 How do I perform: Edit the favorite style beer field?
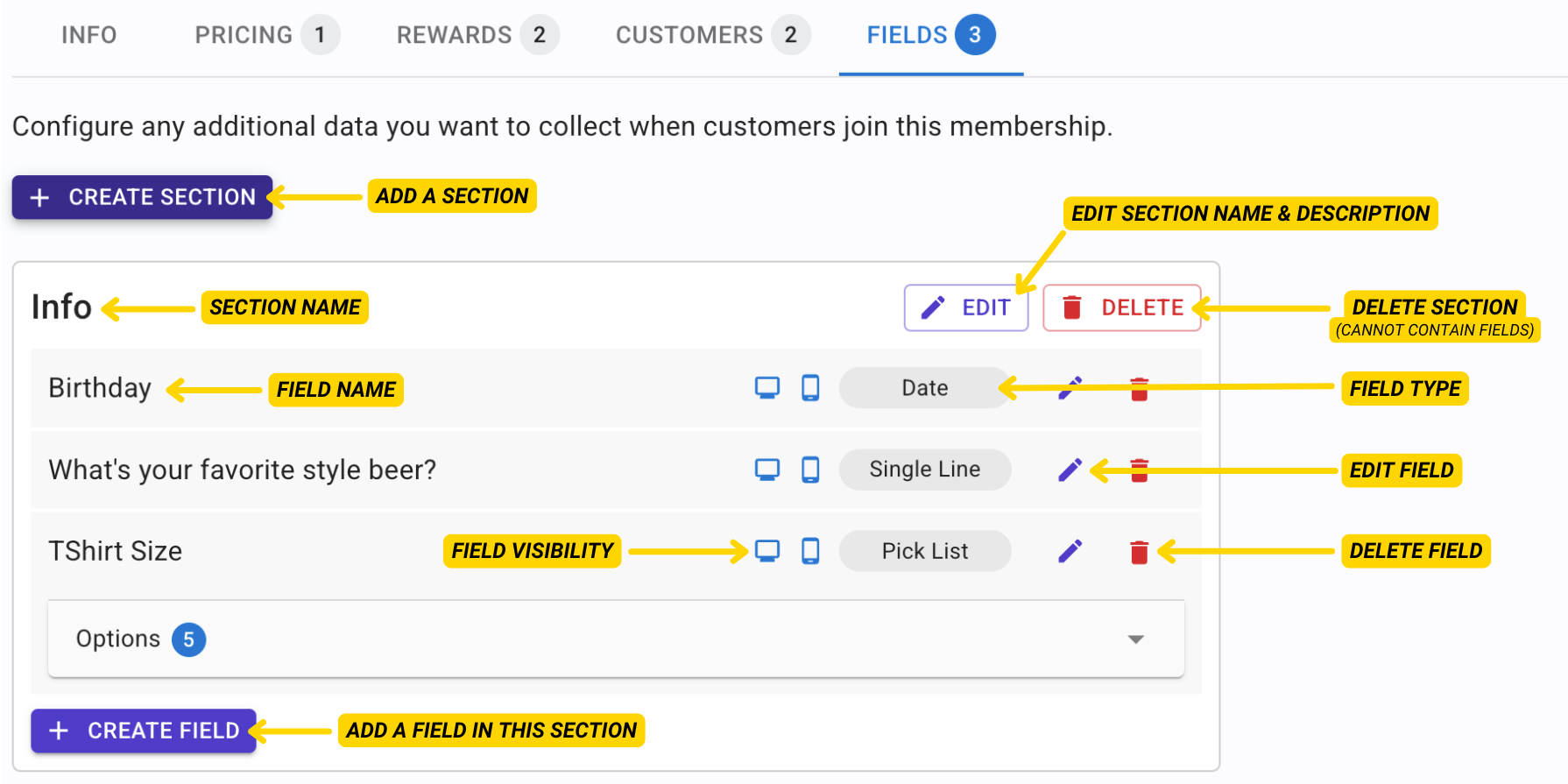pos(1070,470)
